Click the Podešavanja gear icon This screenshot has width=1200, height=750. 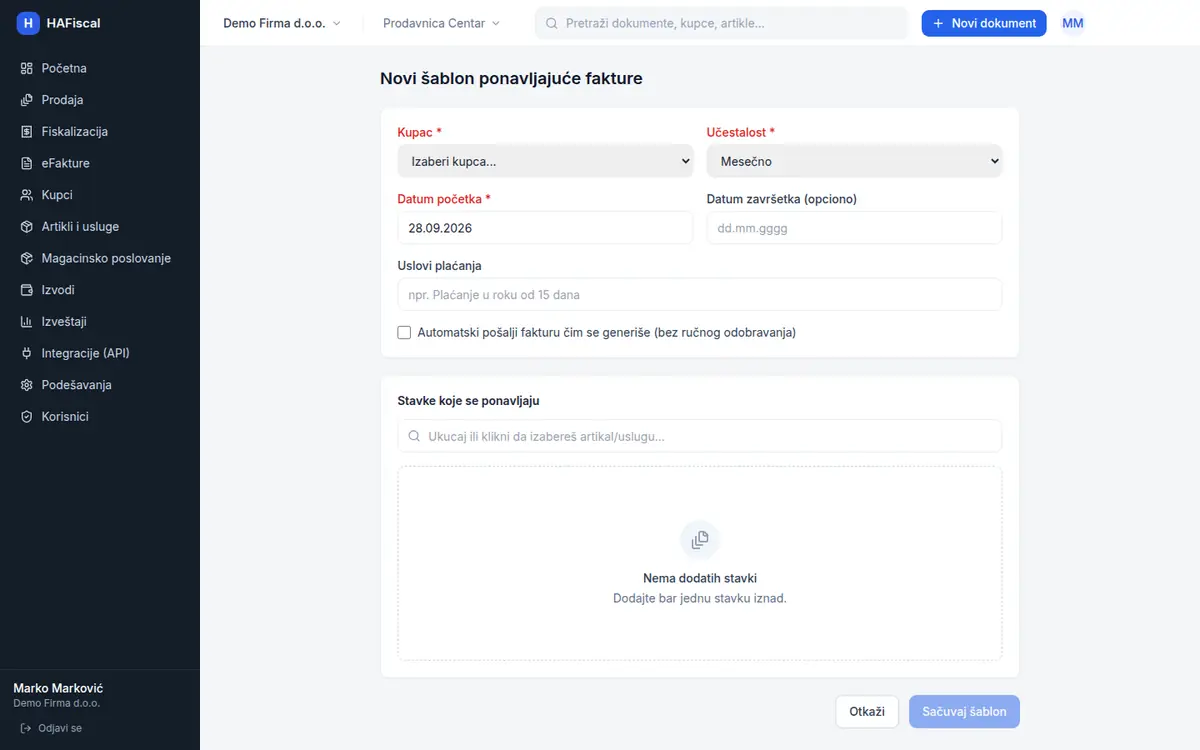click(27, 385)
